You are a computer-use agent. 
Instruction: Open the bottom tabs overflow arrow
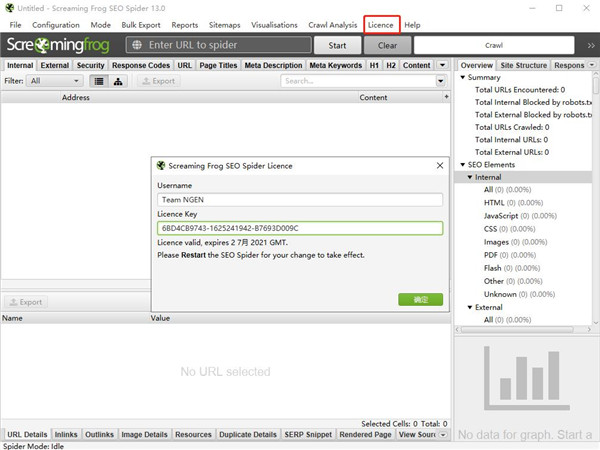click(x=443, y=435)
